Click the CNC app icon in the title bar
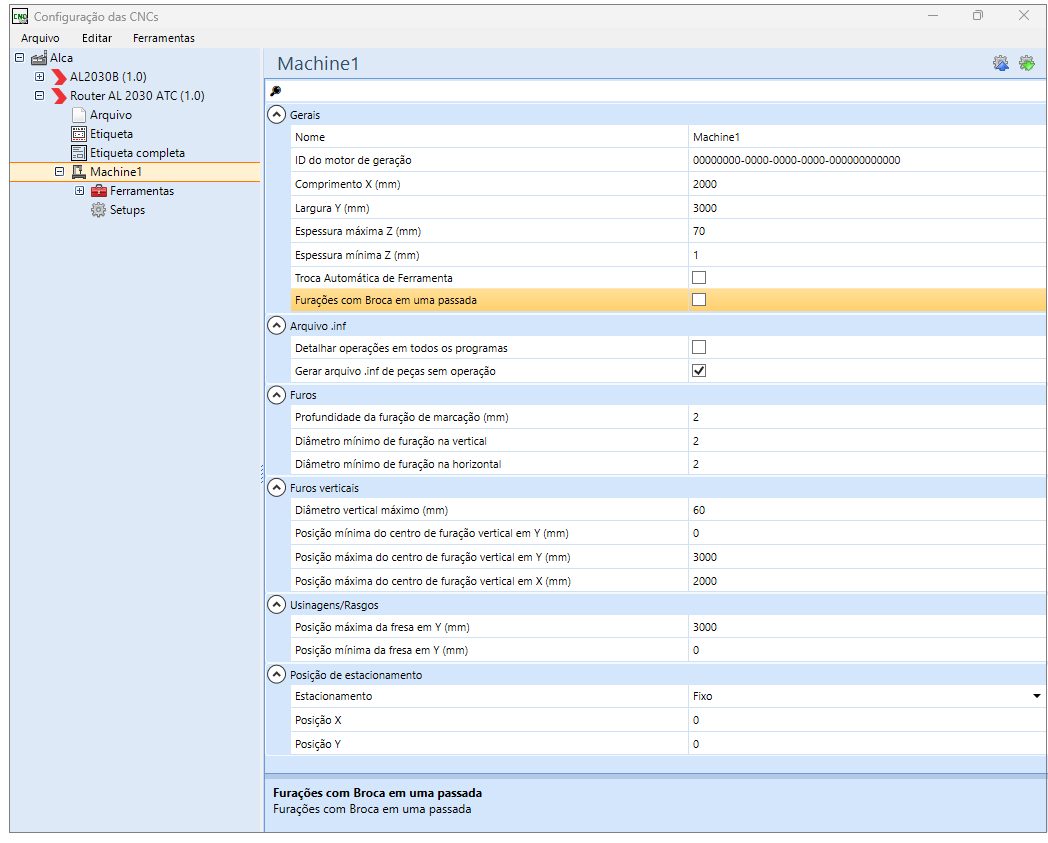The image size is (1048, 843). pos(20,16)
